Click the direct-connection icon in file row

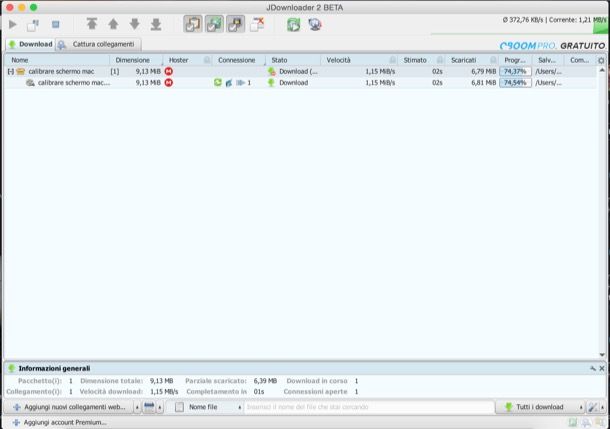pyautogui.click(x=229, y=83)
